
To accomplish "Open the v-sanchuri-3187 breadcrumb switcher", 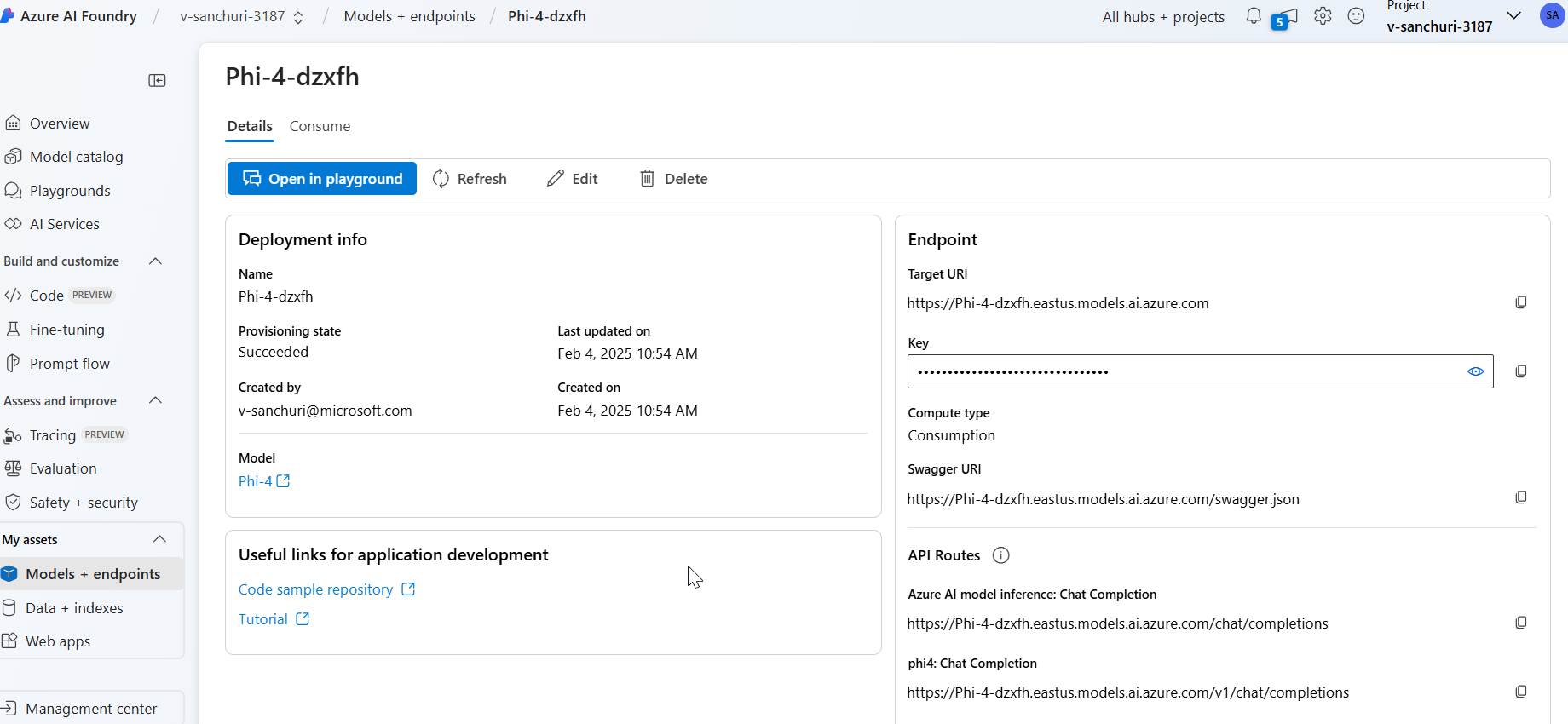I will (x=241, y=16).
